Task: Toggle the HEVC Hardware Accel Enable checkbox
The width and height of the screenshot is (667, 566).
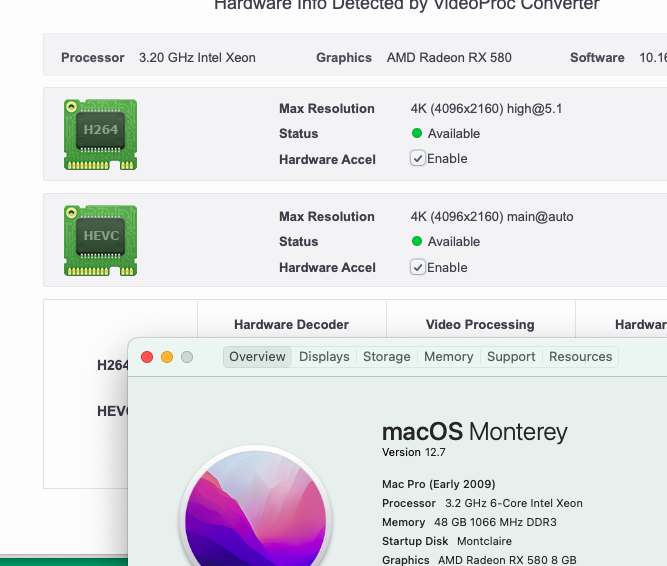Action: [x=418, y=267]
